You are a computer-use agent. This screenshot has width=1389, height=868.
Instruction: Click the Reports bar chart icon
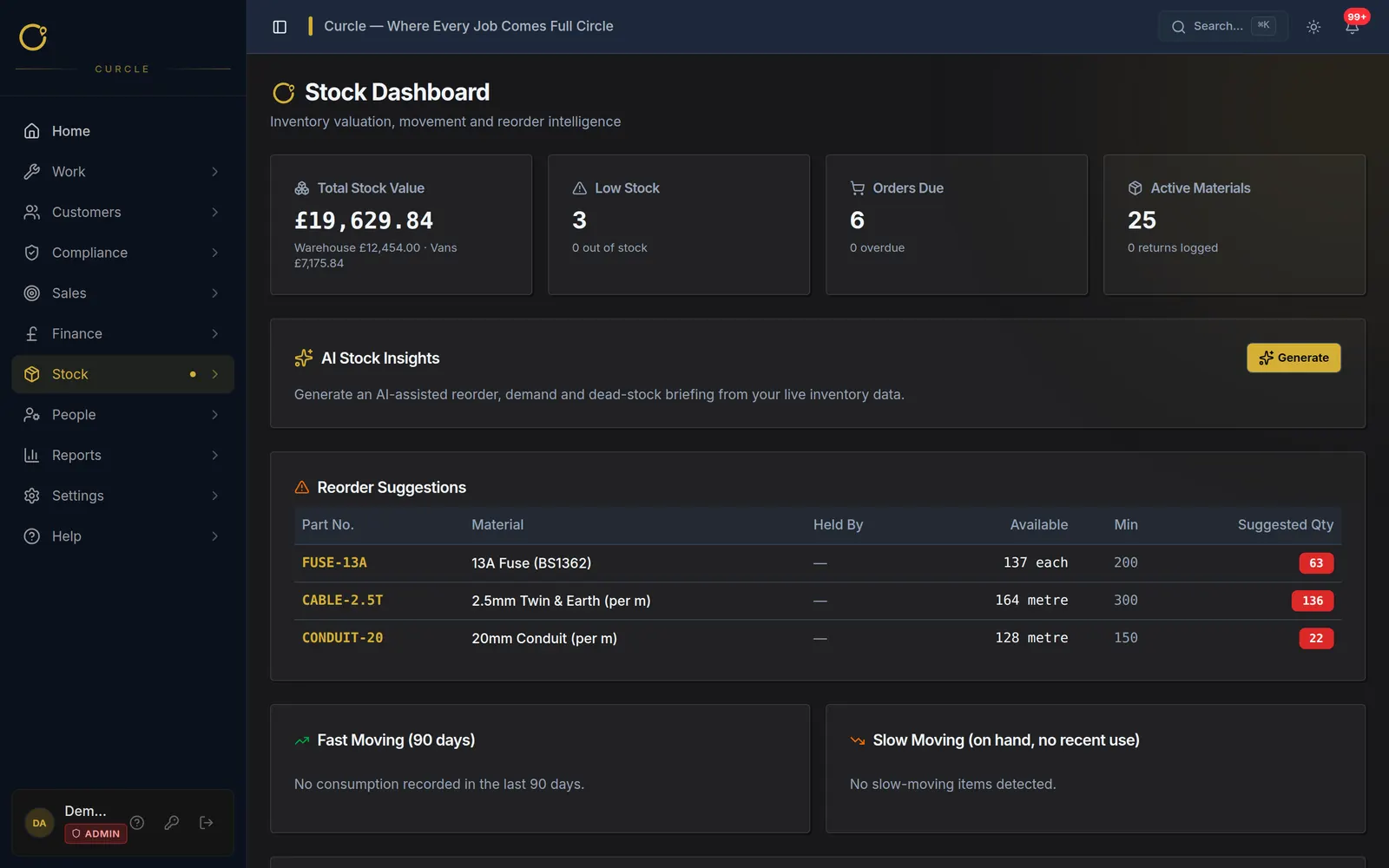coord(32,455)
